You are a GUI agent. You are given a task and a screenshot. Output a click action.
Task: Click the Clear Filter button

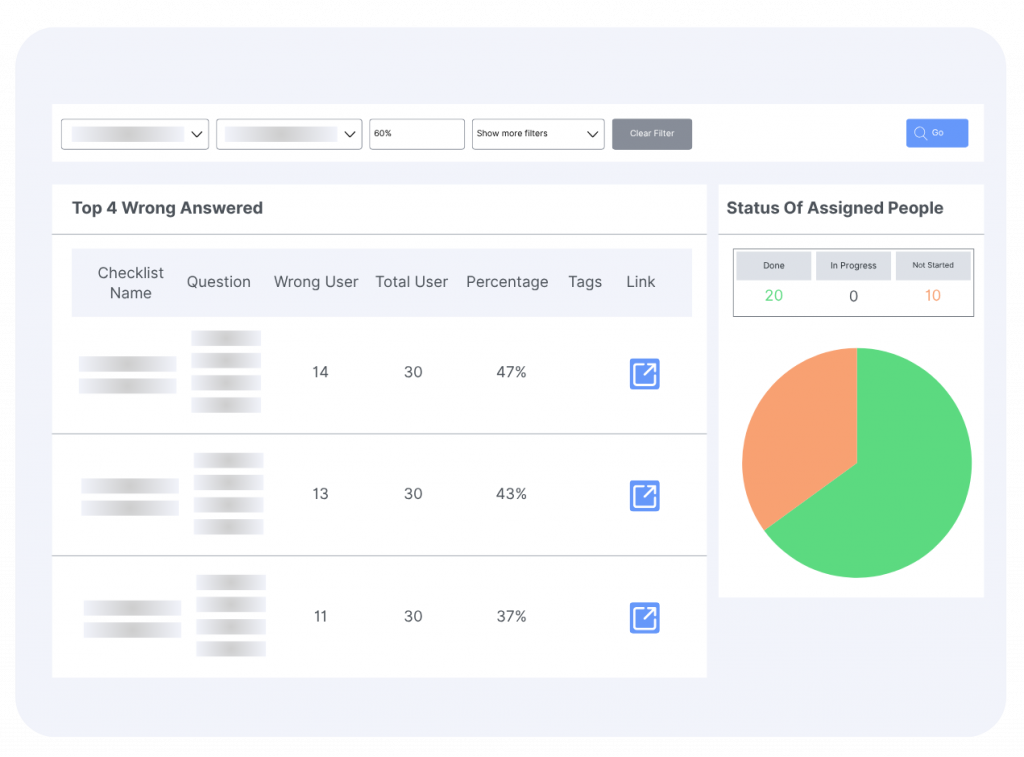tap(651, 134)
